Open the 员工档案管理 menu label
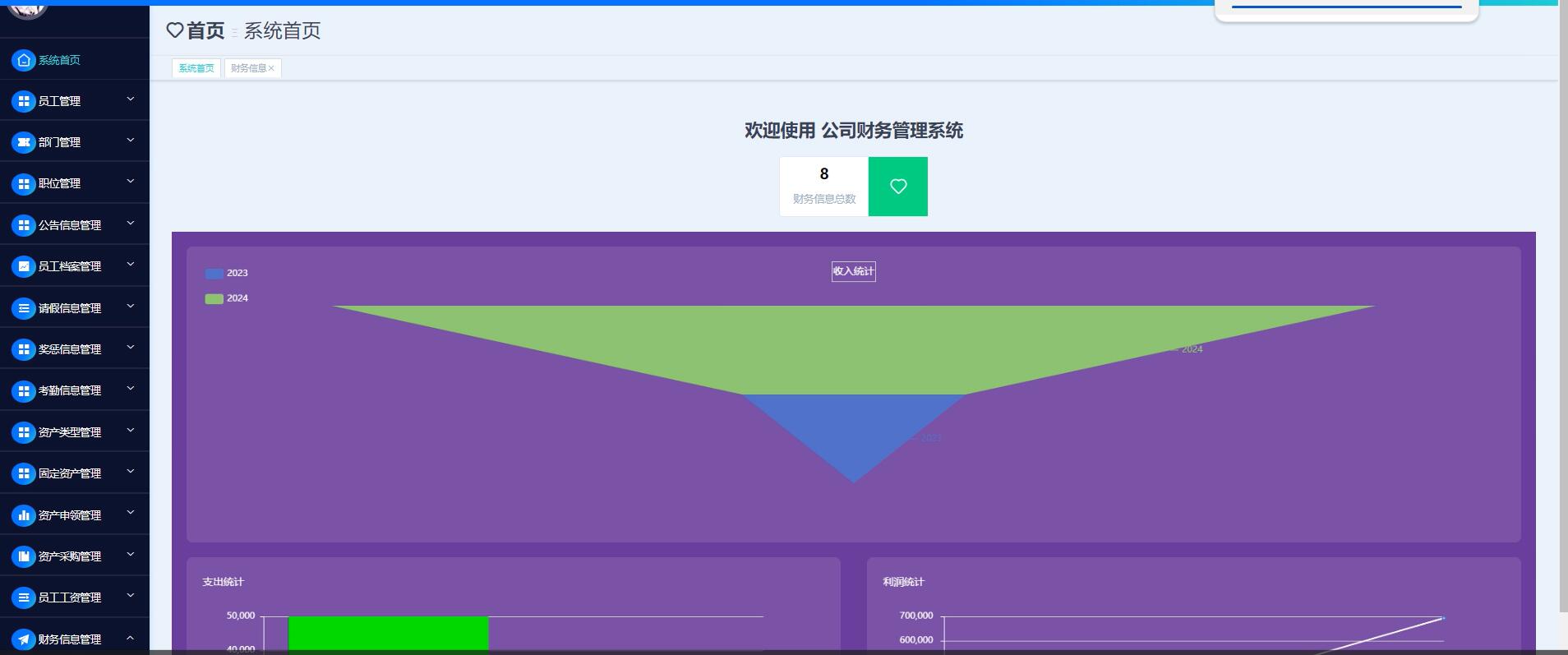Screen dimensions: 1568x655 pos(70,266)
